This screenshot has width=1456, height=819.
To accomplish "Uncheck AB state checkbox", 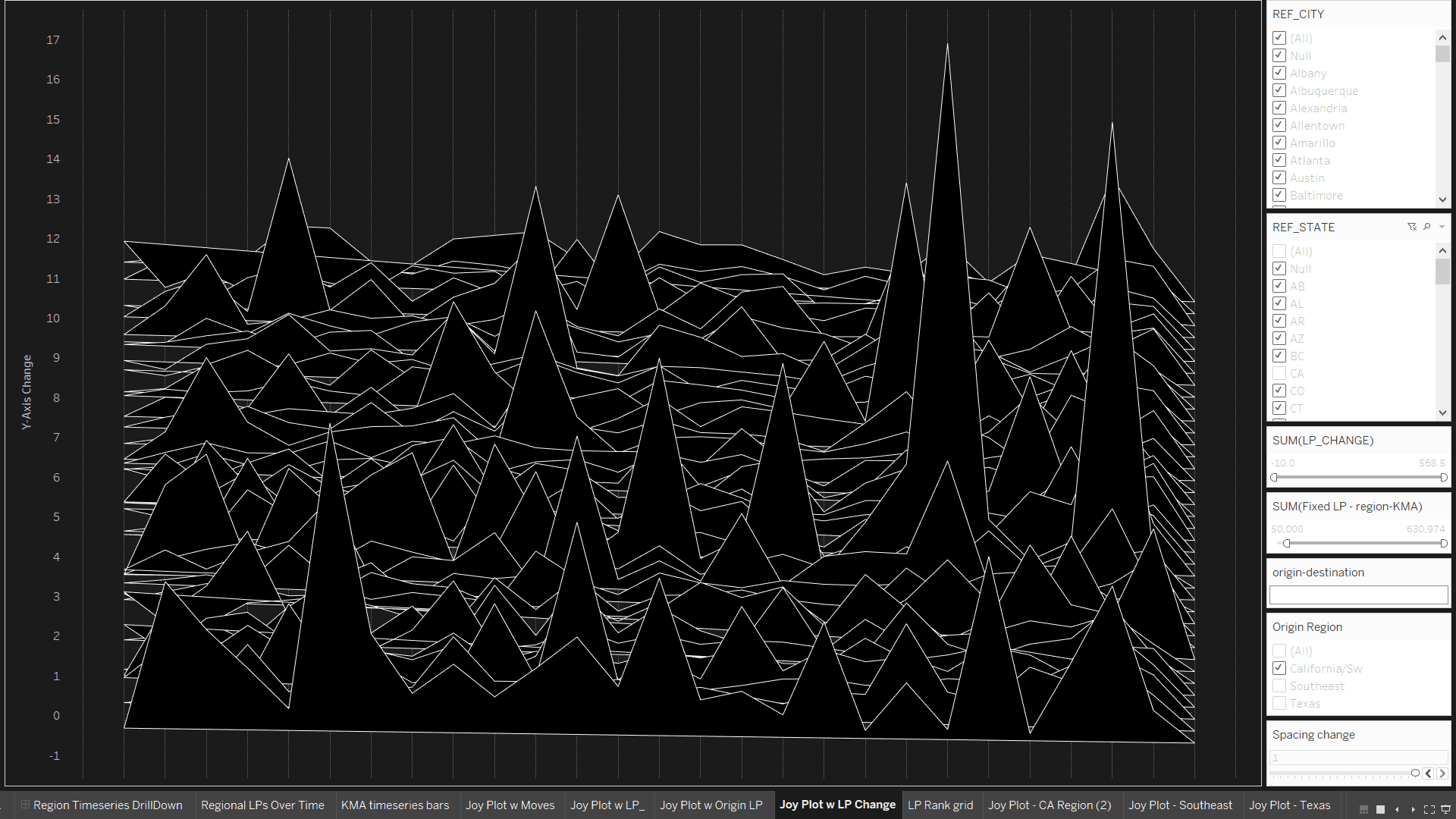I will [1279, 286].
